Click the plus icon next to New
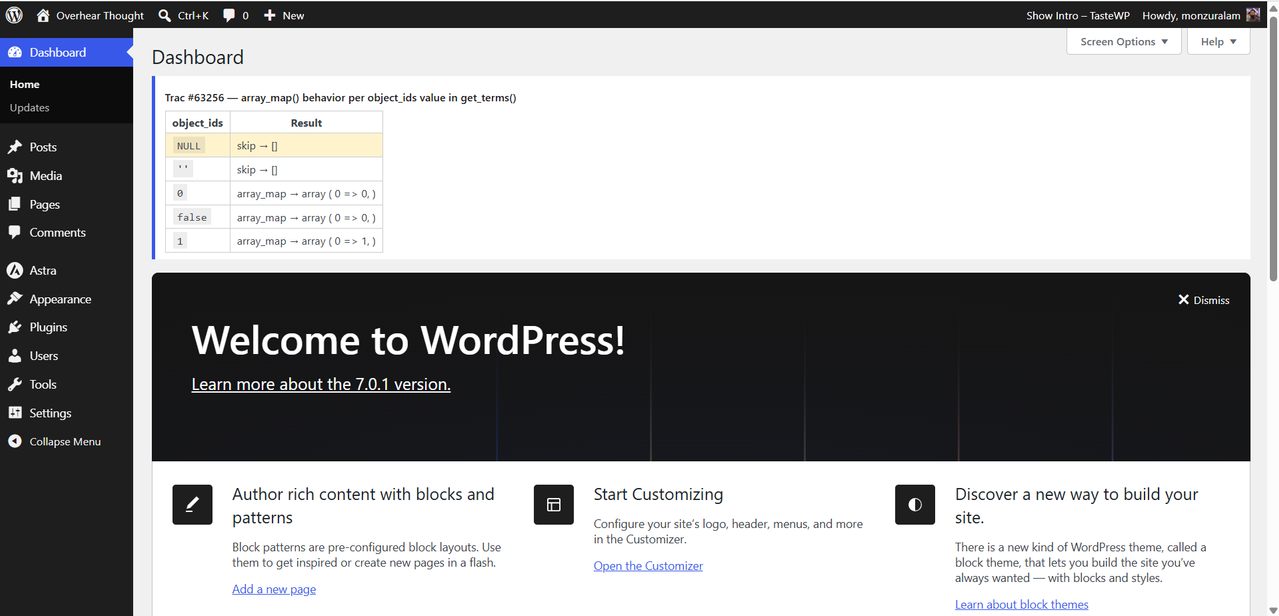This screenshot has height=616, width=1279. click(x=270, y=15)
